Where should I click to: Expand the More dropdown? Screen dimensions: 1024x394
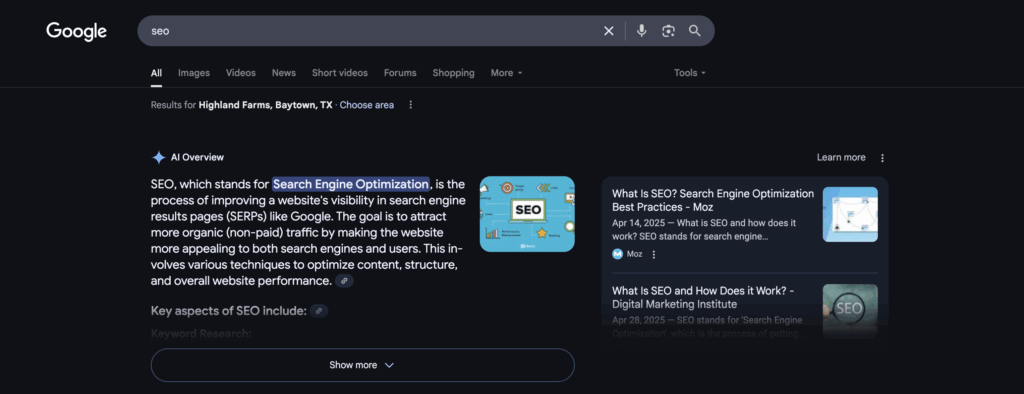[x=507, y=73]
